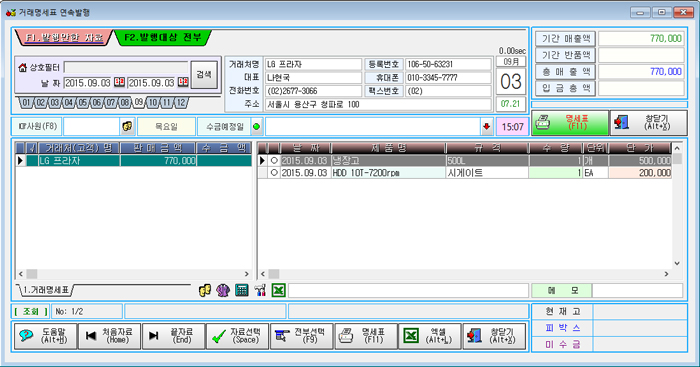Click the 메모 label button
Image resolution: width=700 pixels, height=367 pixels.
562,291
